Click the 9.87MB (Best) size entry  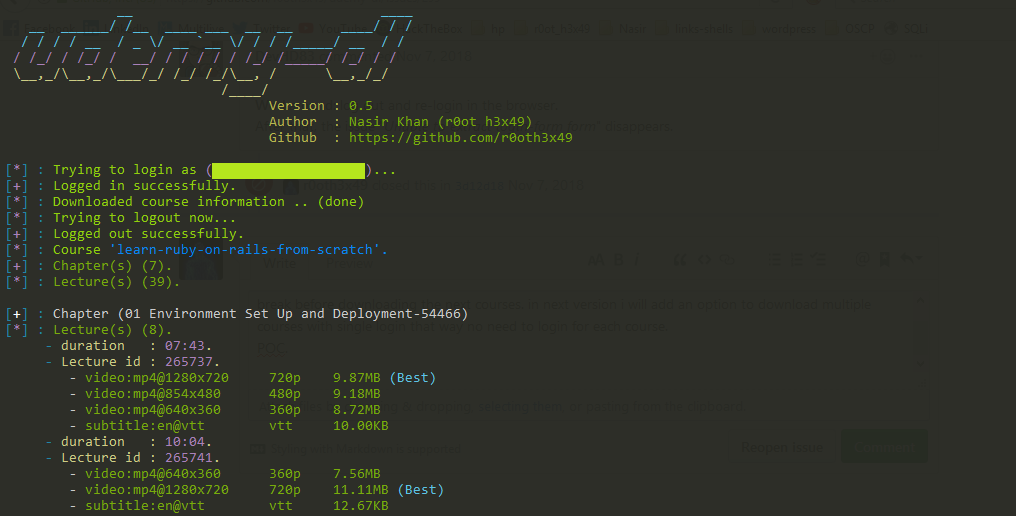pyautogui.click(x=384, y=377)
